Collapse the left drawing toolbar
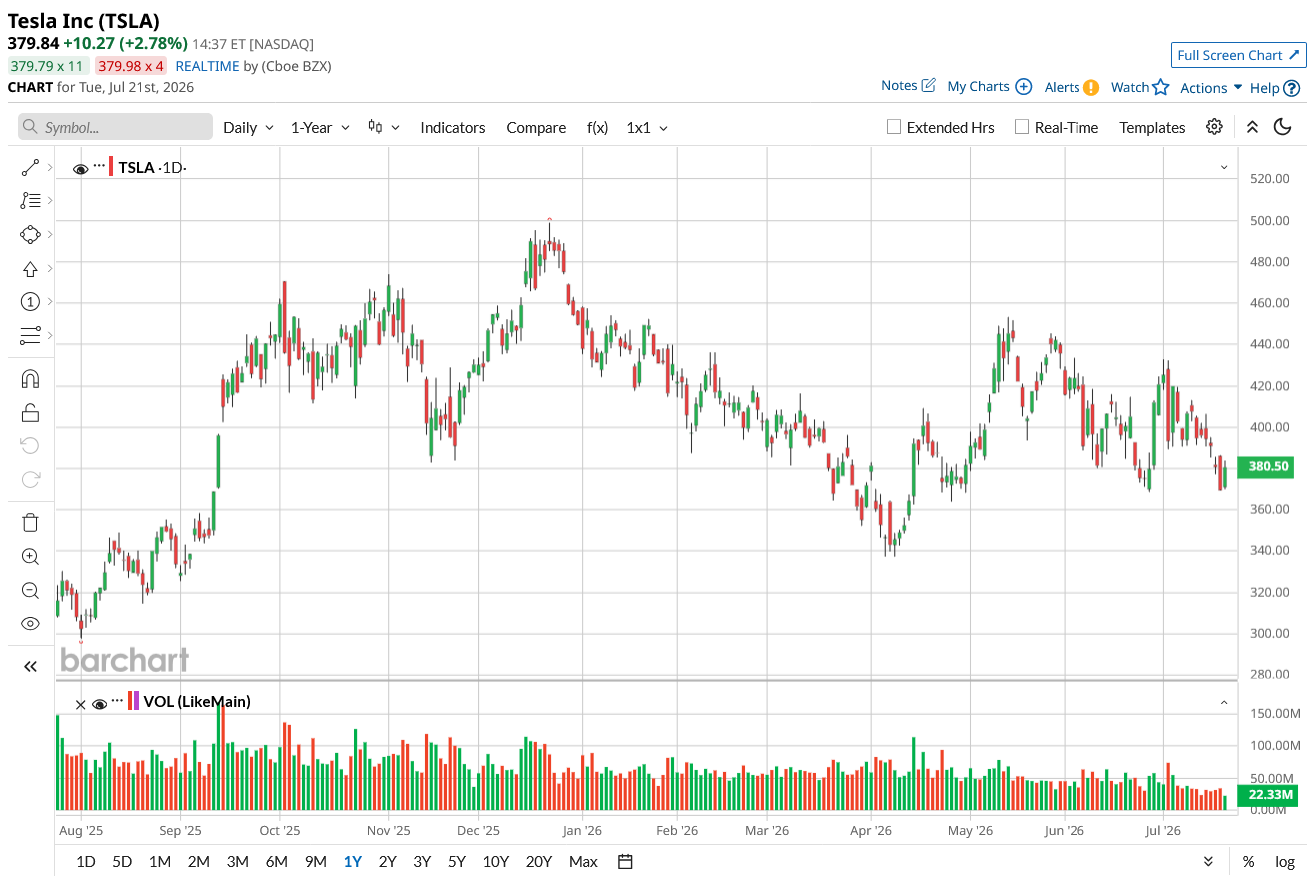 [30, 666]
